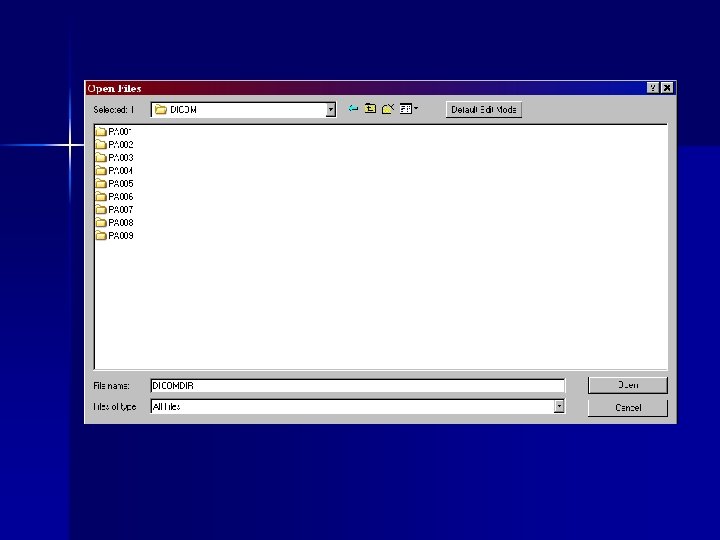Click the Open button

(628, 385)
